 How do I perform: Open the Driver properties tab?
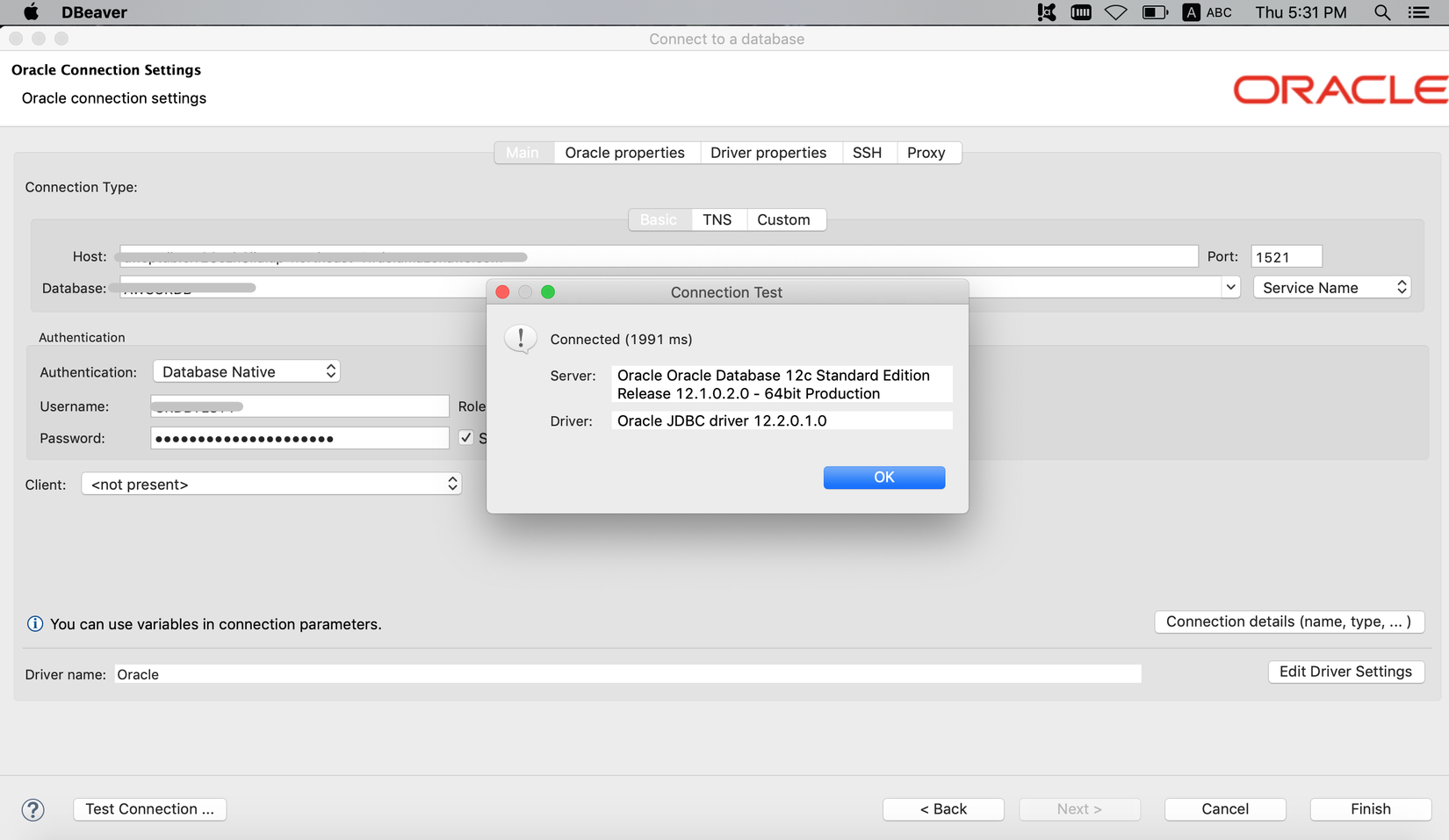click(x=768, y=153)
